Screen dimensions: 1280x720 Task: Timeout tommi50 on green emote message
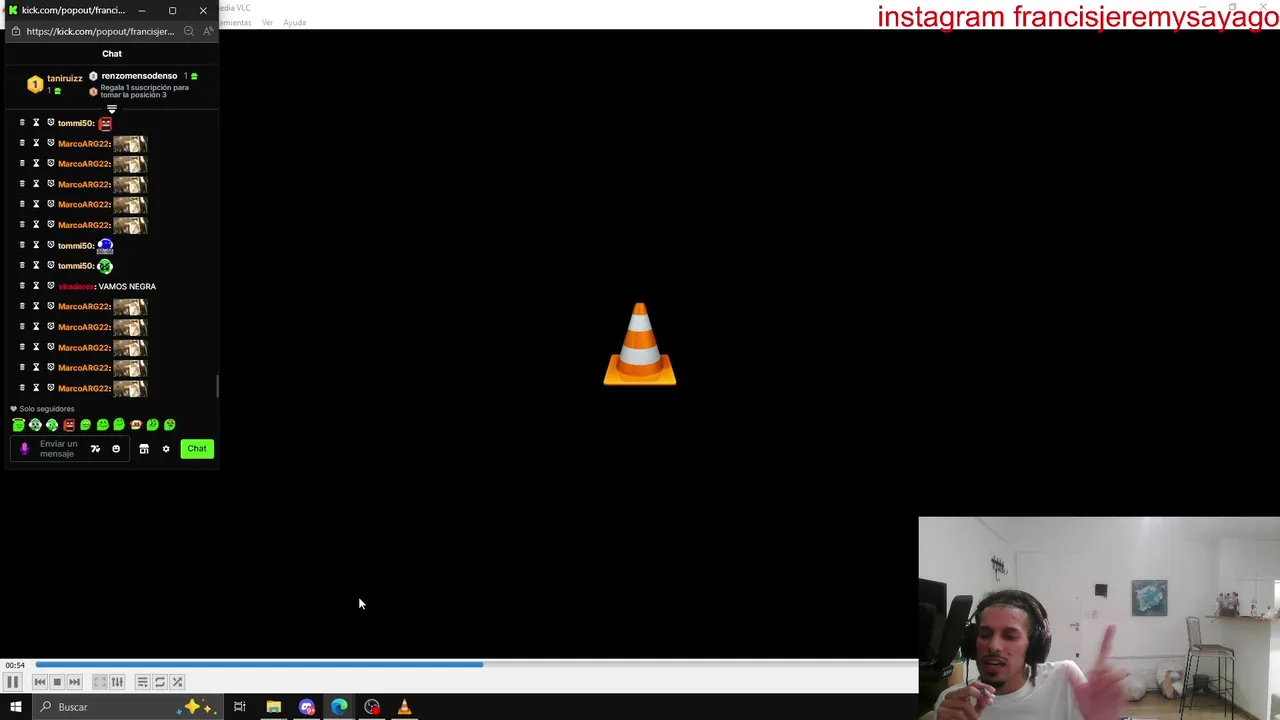36,266
